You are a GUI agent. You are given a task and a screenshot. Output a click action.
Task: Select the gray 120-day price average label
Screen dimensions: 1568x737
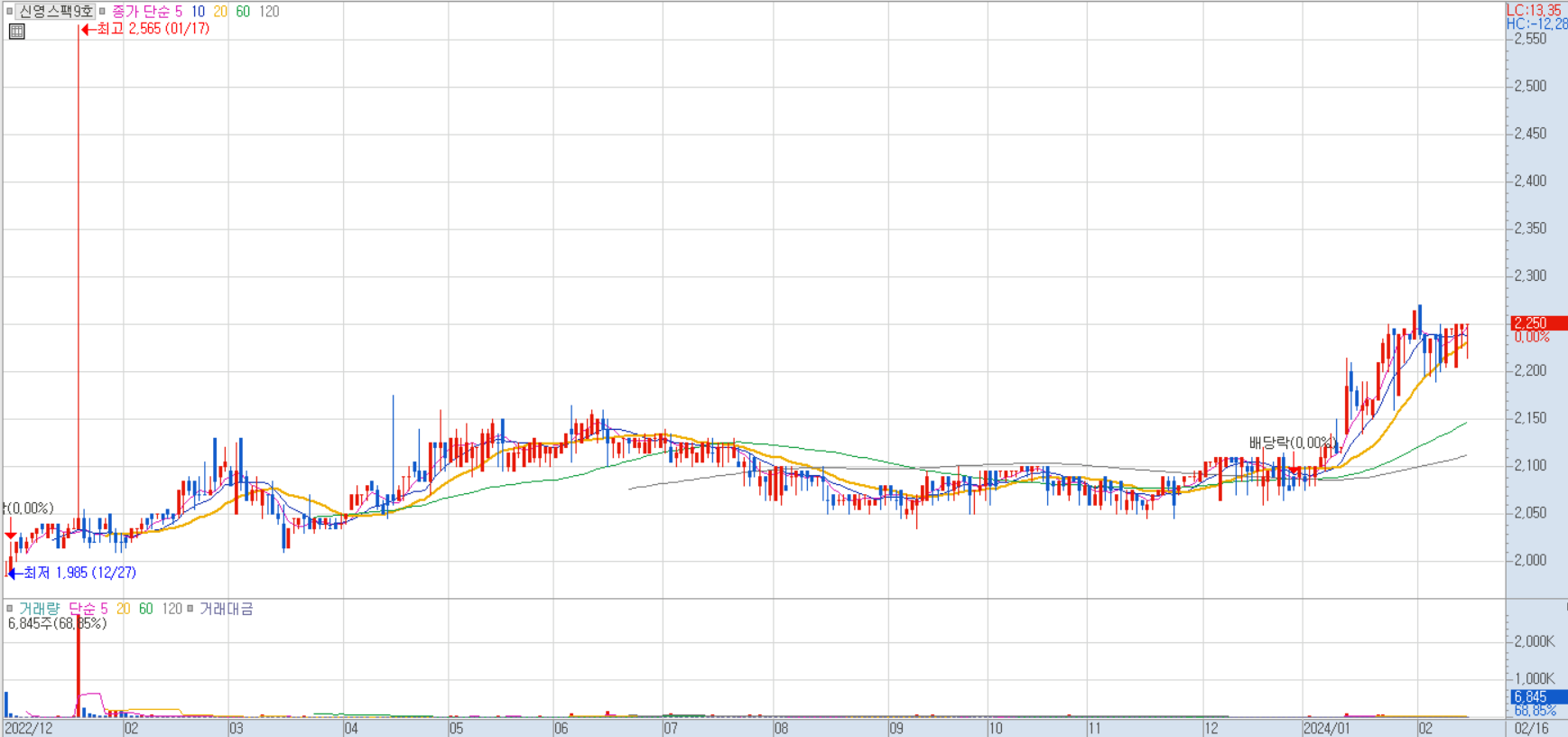pos(269,12)
